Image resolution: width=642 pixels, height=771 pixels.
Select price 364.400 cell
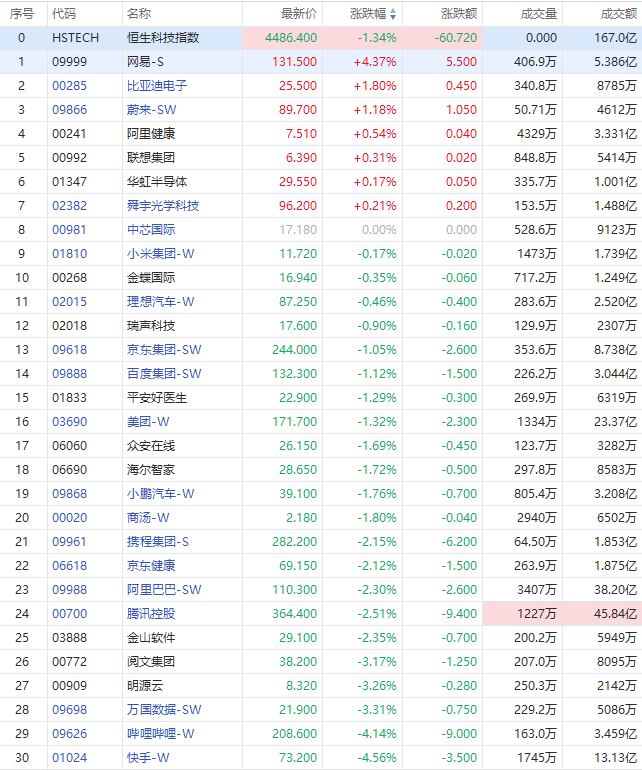295,614
